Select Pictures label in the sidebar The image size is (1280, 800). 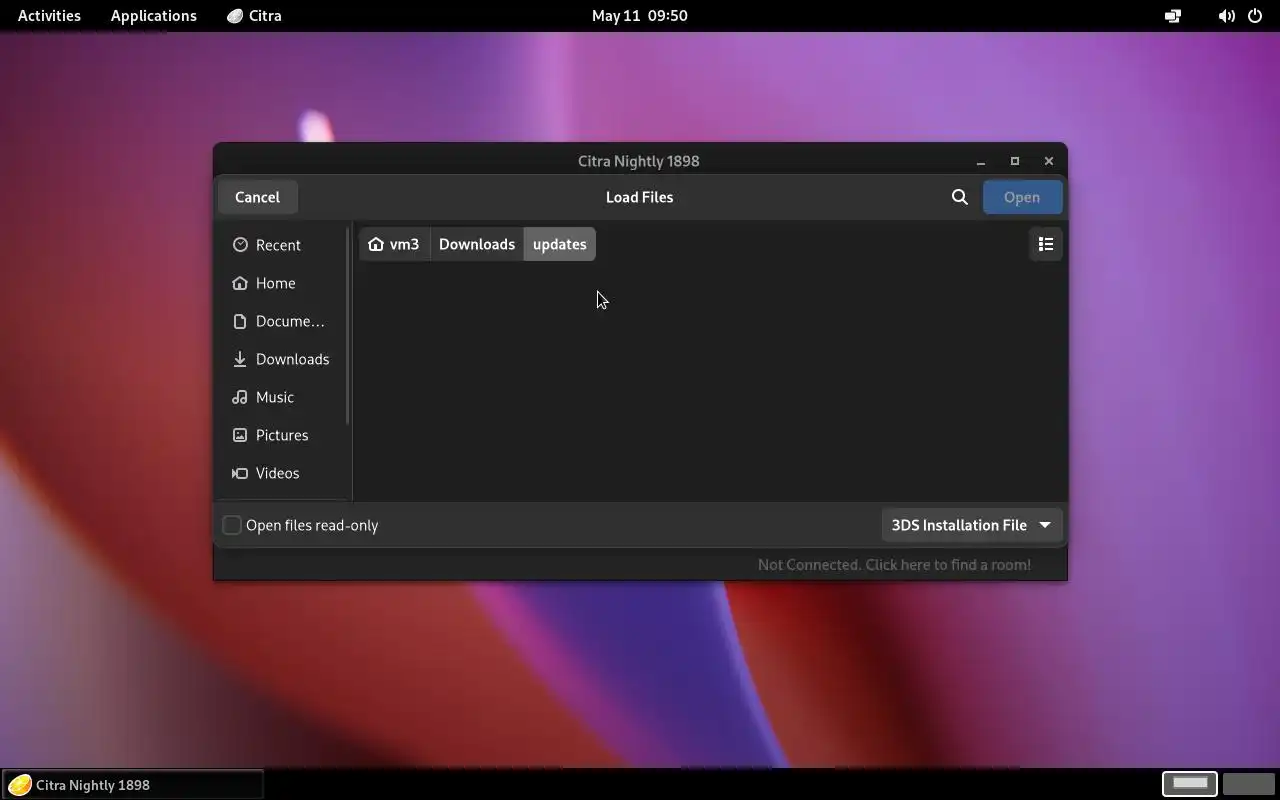pos(282,435)
